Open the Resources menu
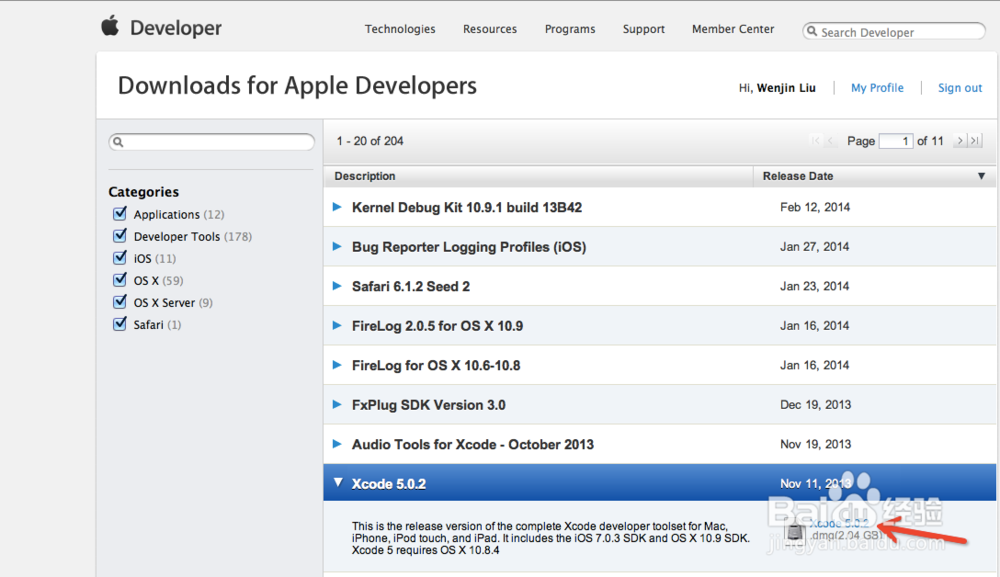Image resolution: width=1000 pixels, height=577 pixels. click(x=490, y=29)
